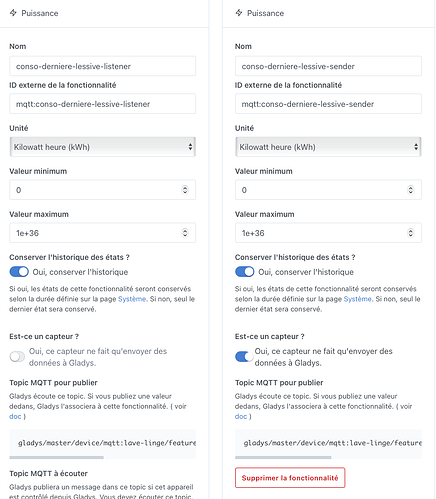Click the stepper arrows on the listener Valeur minimum field
The height and width of the screenshot is (499, 436).
(185, 190)
